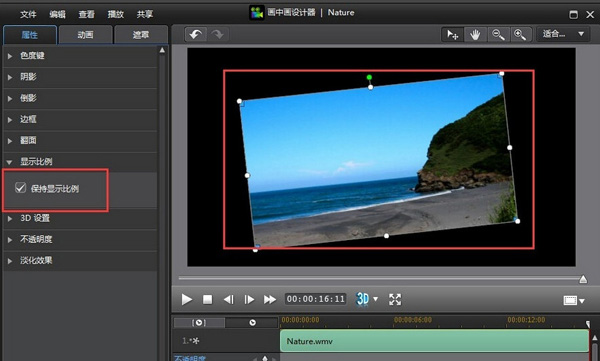
Task: Select the bottom-middle resize handle of the clip
Action: pos(386,236)
